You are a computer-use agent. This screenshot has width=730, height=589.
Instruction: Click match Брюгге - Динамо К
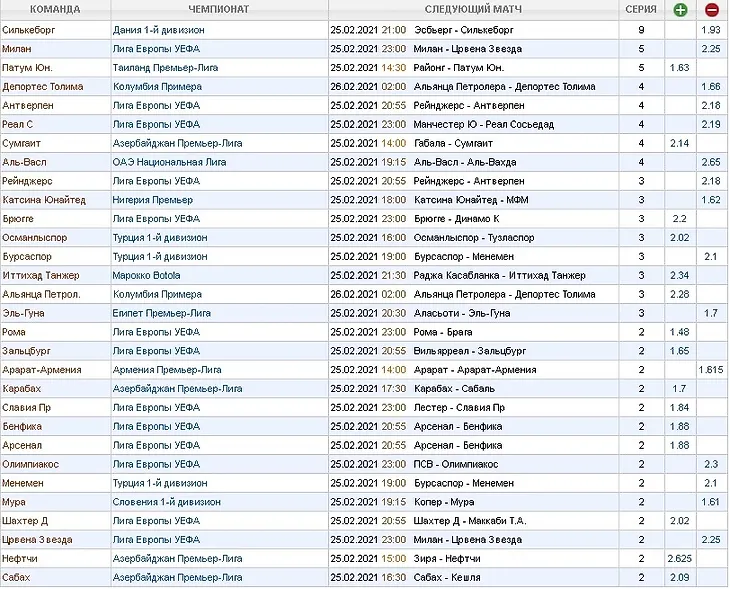coord(456,219)
